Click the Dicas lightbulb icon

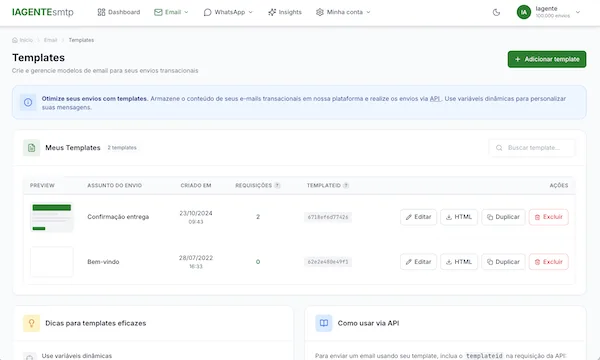31,323
